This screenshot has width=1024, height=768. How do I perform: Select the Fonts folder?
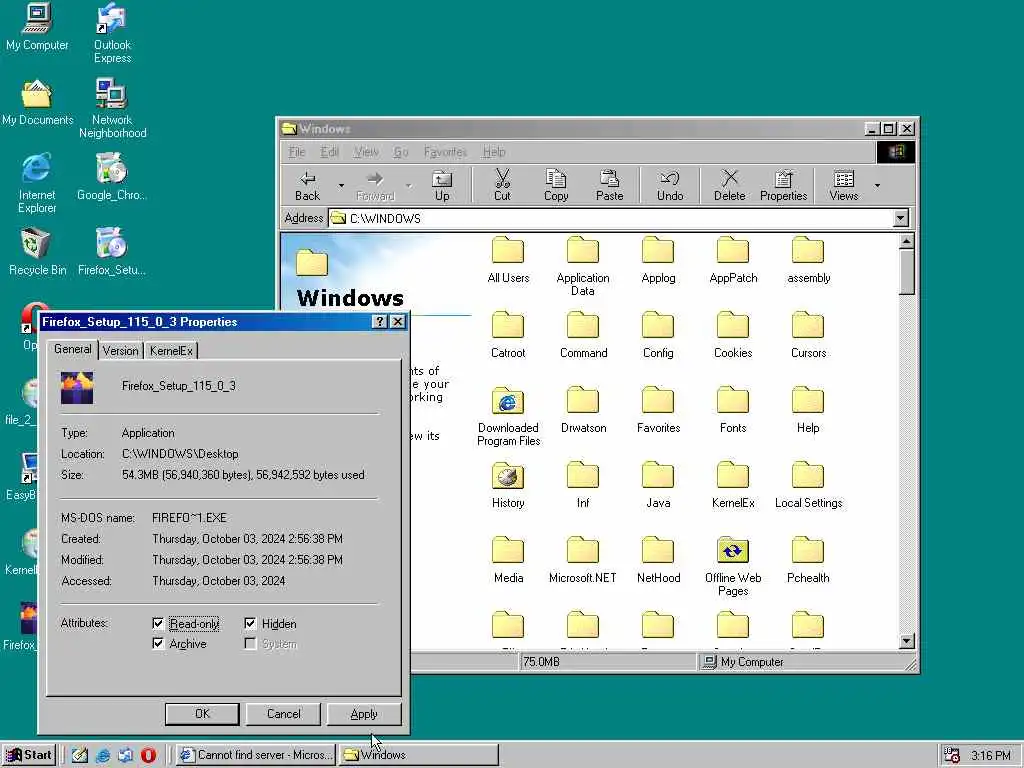point(733,409)
